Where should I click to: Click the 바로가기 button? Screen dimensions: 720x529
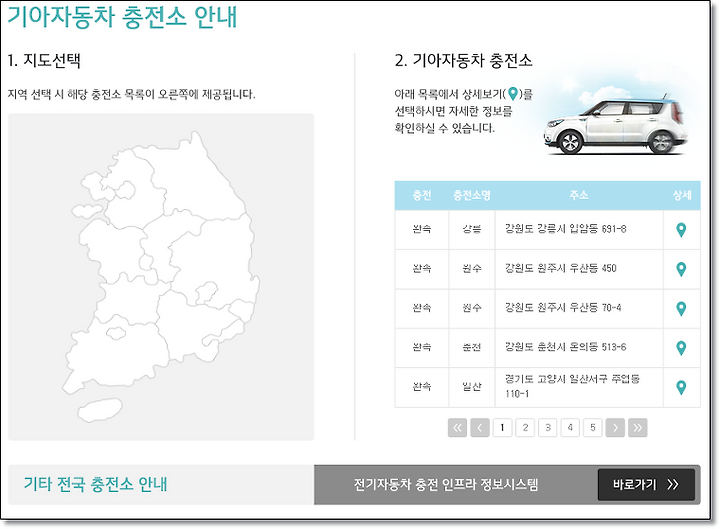(646, 484)
